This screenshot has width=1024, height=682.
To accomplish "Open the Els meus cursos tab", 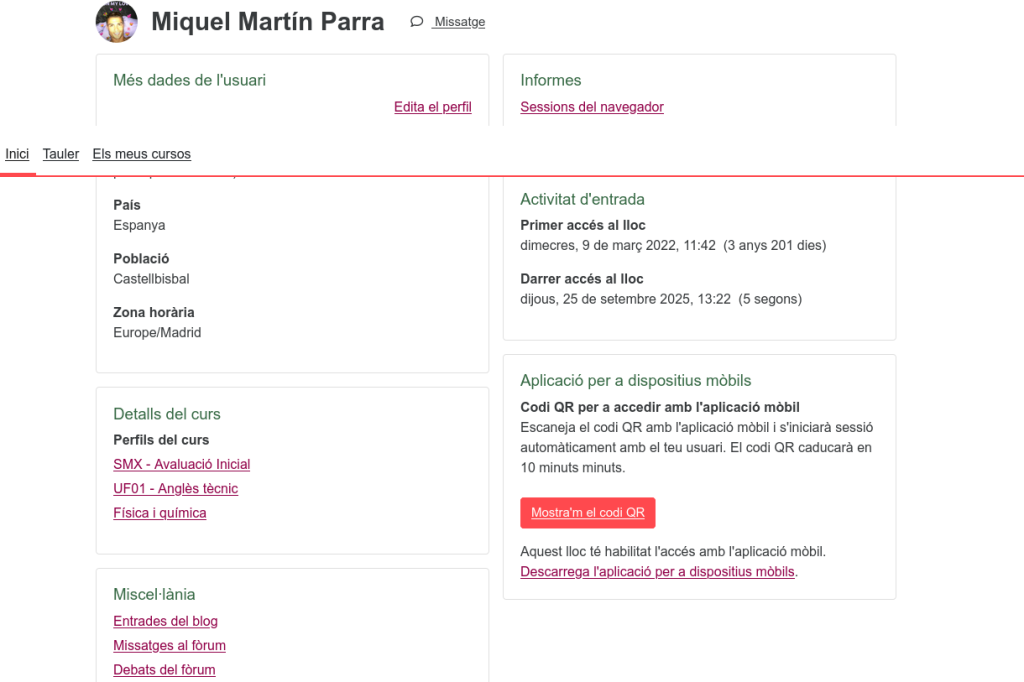I will pos(141,154).
